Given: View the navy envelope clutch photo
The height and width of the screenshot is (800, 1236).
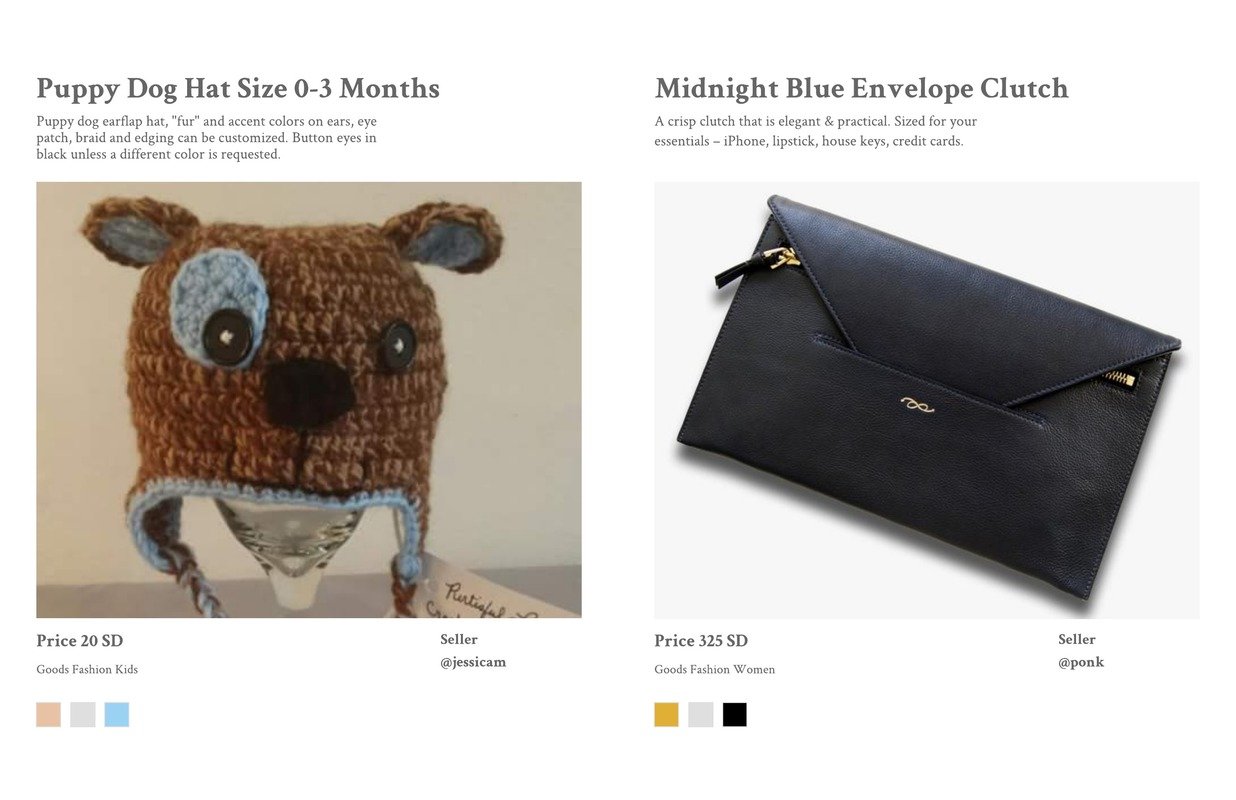Looking at the screenshot, I should pos(927,400).
